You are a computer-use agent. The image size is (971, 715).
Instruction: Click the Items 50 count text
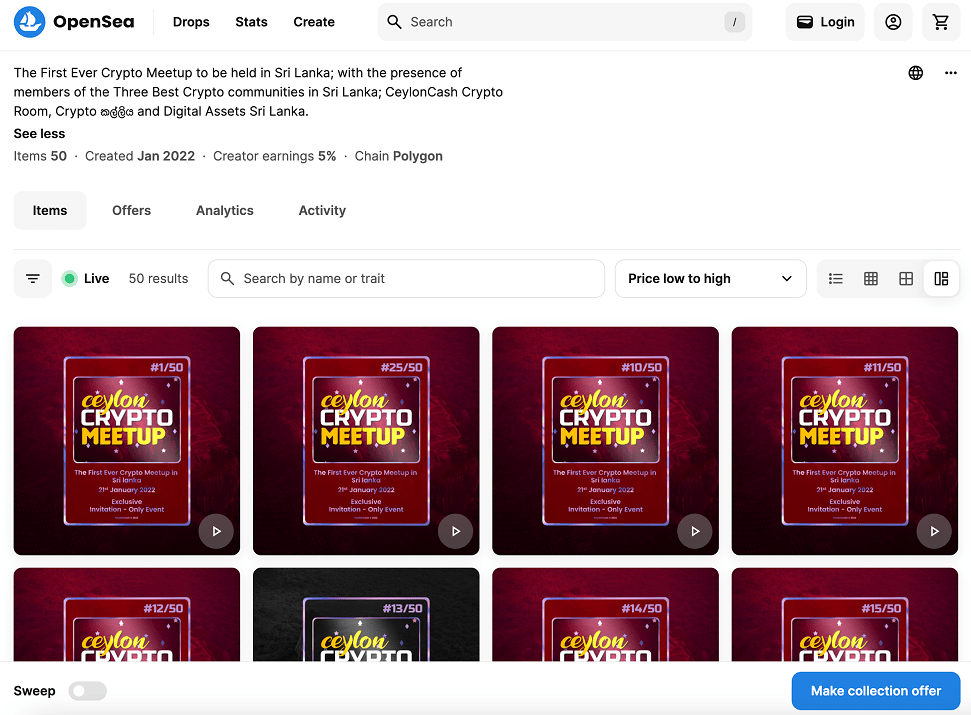40,156
